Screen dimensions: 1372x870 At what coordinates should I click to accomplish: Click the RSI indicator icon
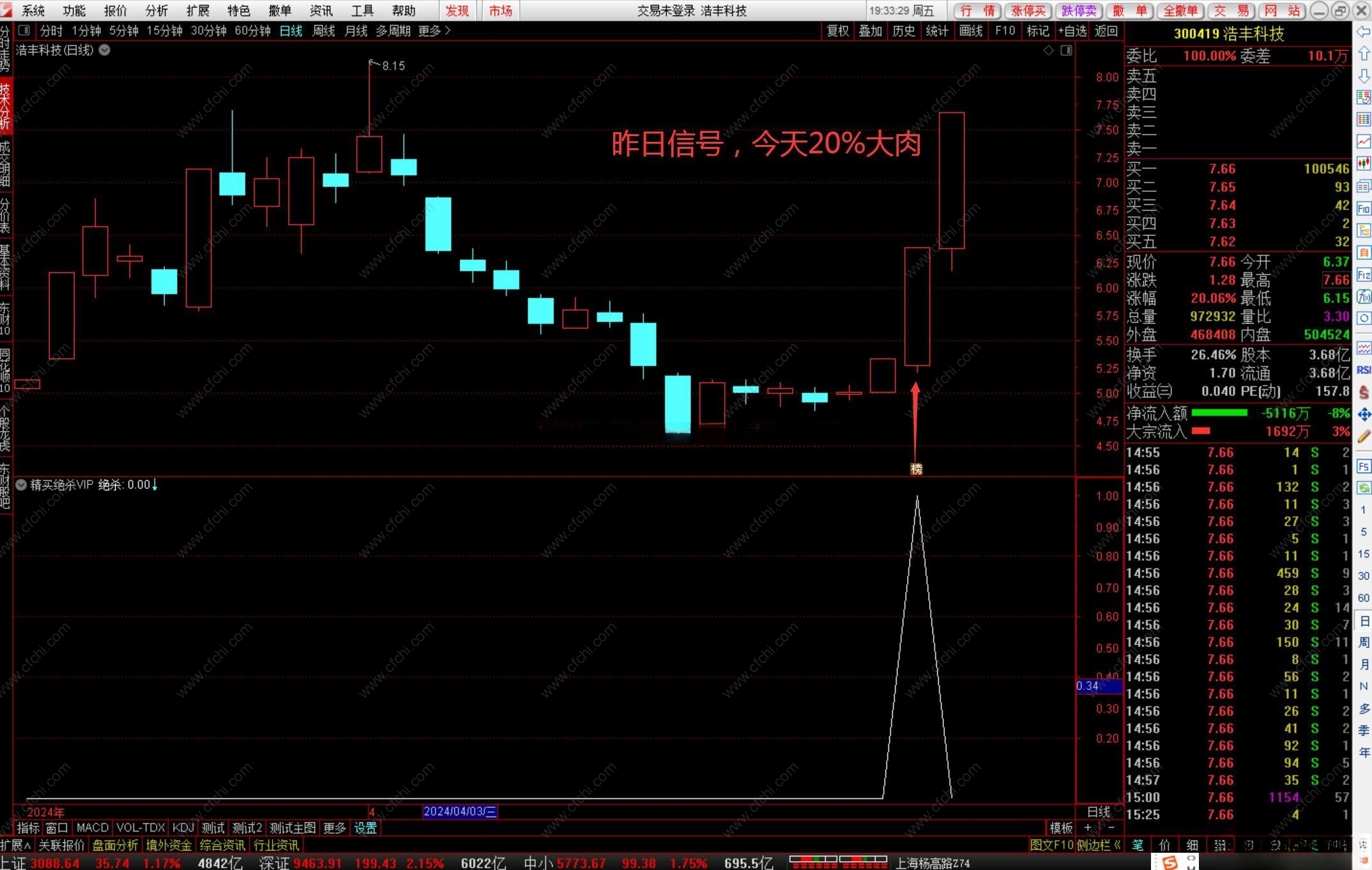pyautogui.click(x=1364, y=370)
